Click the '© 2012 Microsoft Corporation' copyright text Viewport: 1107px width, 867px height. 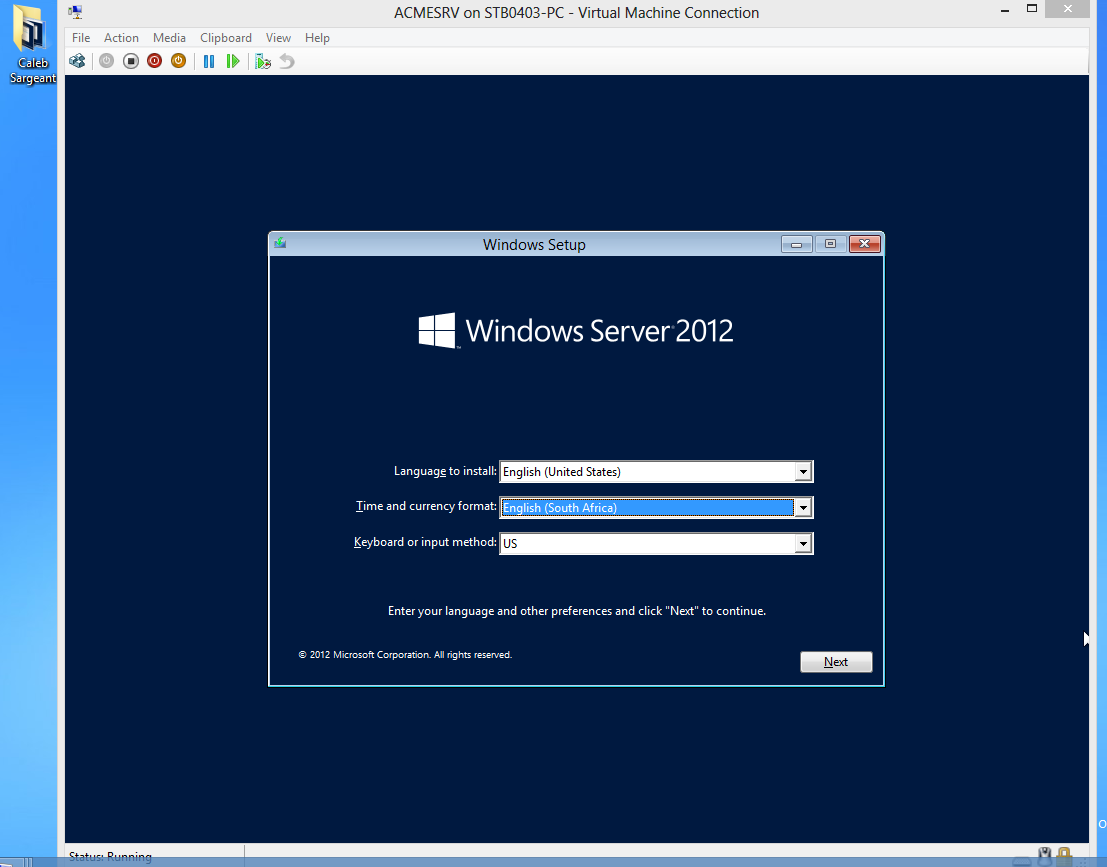(x=405, y=654)
